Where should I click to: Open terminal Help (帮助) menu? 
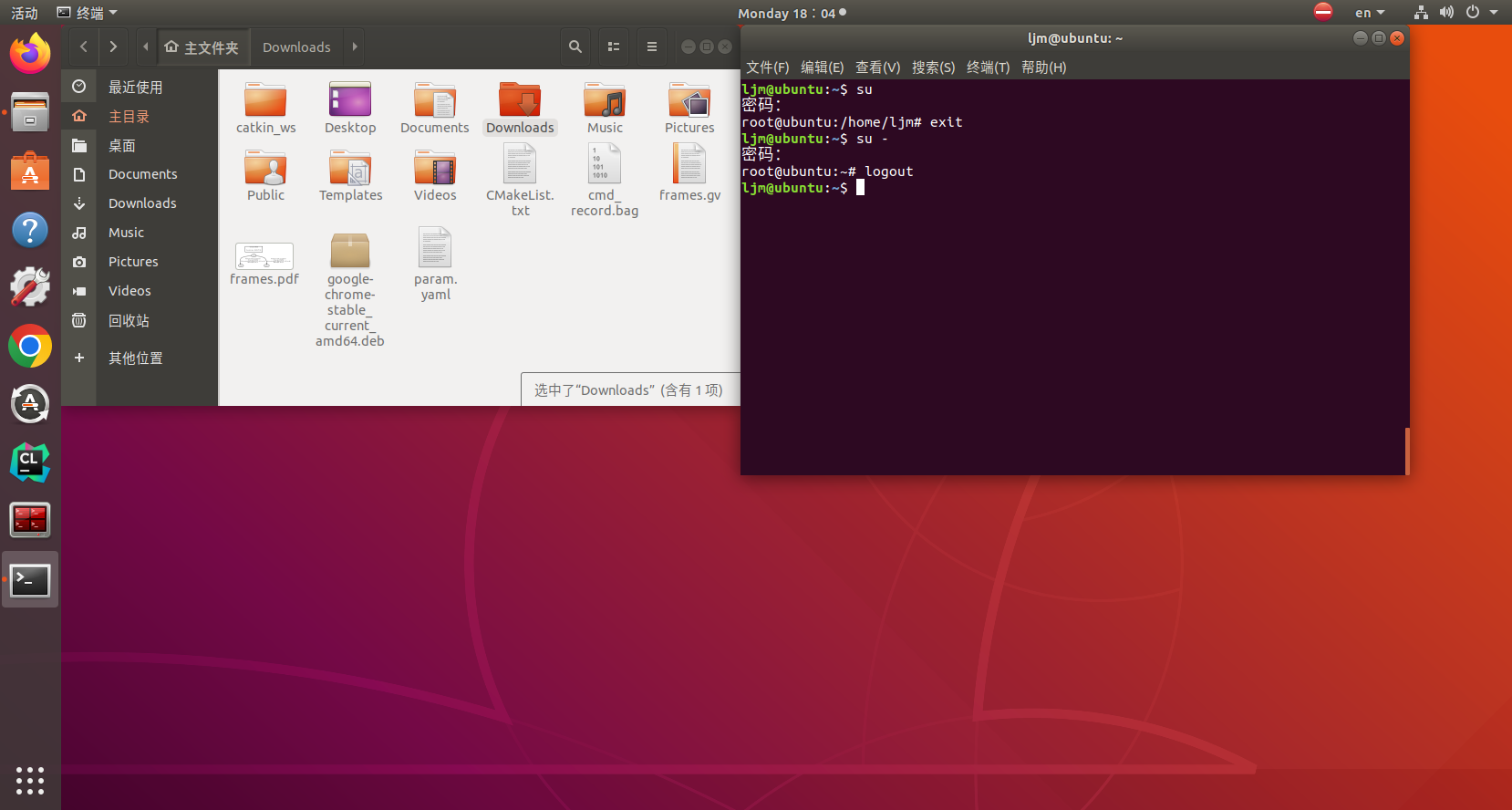(x=1044, y=67)
